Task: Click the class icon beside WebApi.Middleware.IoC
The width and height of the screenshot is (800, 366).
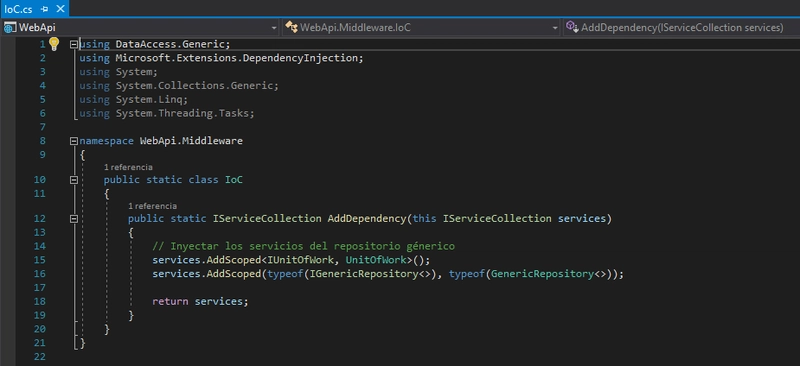Action: (291, 28)
